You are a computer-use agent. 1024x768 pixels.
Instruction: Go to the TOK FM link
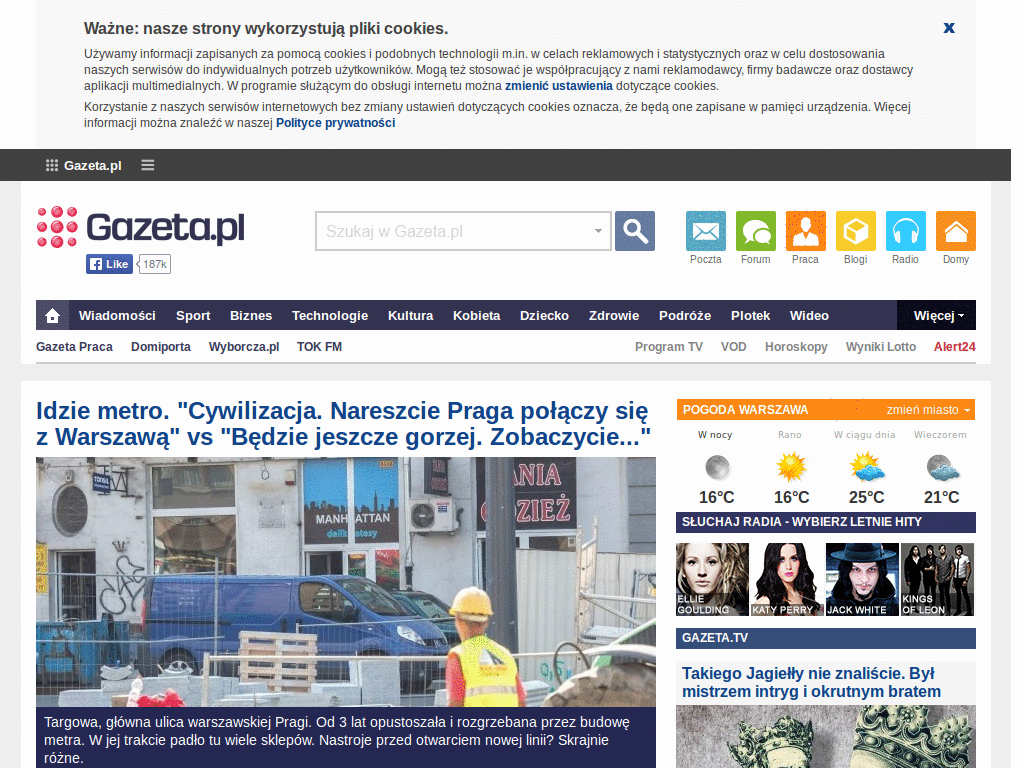tap(319, 347)
